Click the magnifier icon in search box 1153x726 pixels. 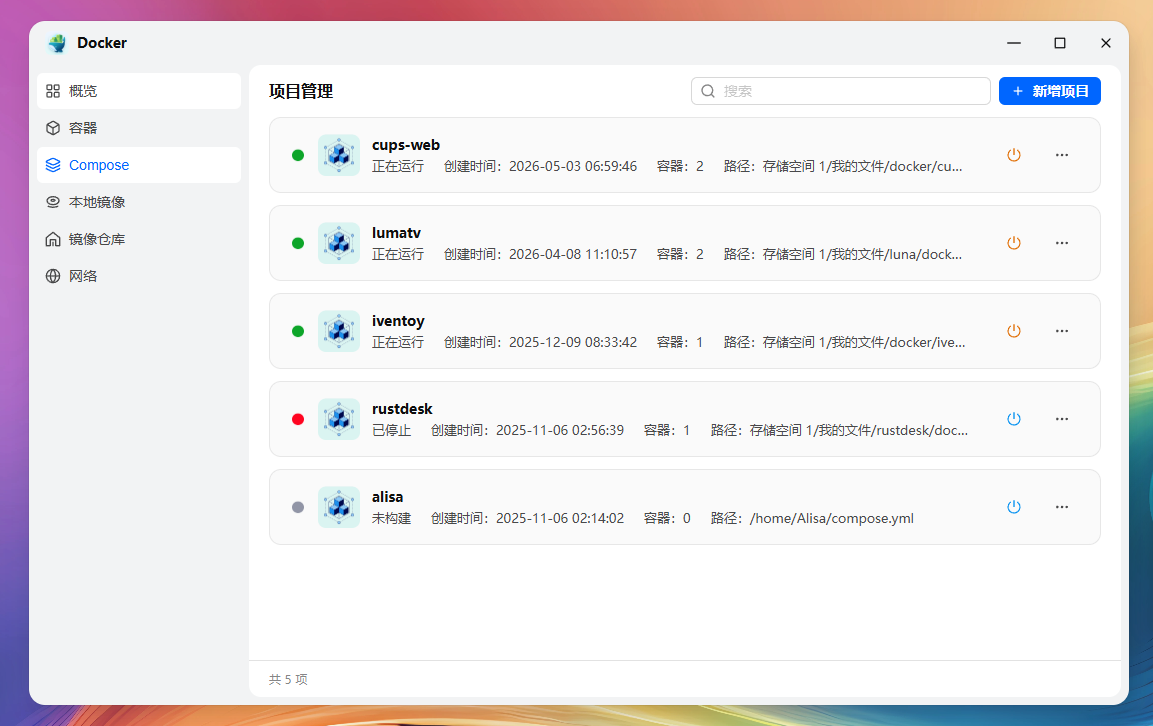[x=708, y=91]
